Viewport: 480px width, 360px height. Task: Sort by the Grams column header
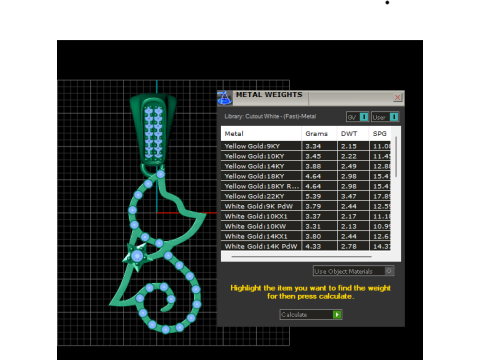pos(319,134)
